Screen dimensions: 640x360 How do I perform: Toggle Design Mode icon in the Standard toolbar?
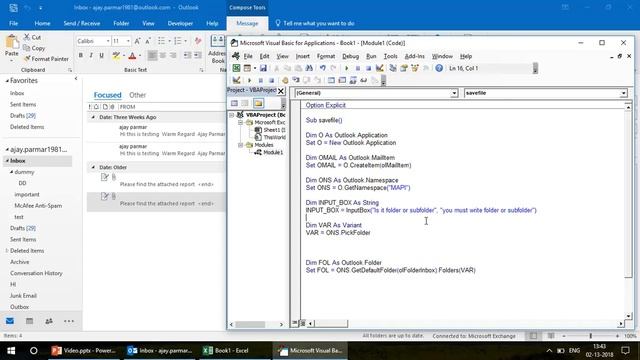[x=380, y=68]
